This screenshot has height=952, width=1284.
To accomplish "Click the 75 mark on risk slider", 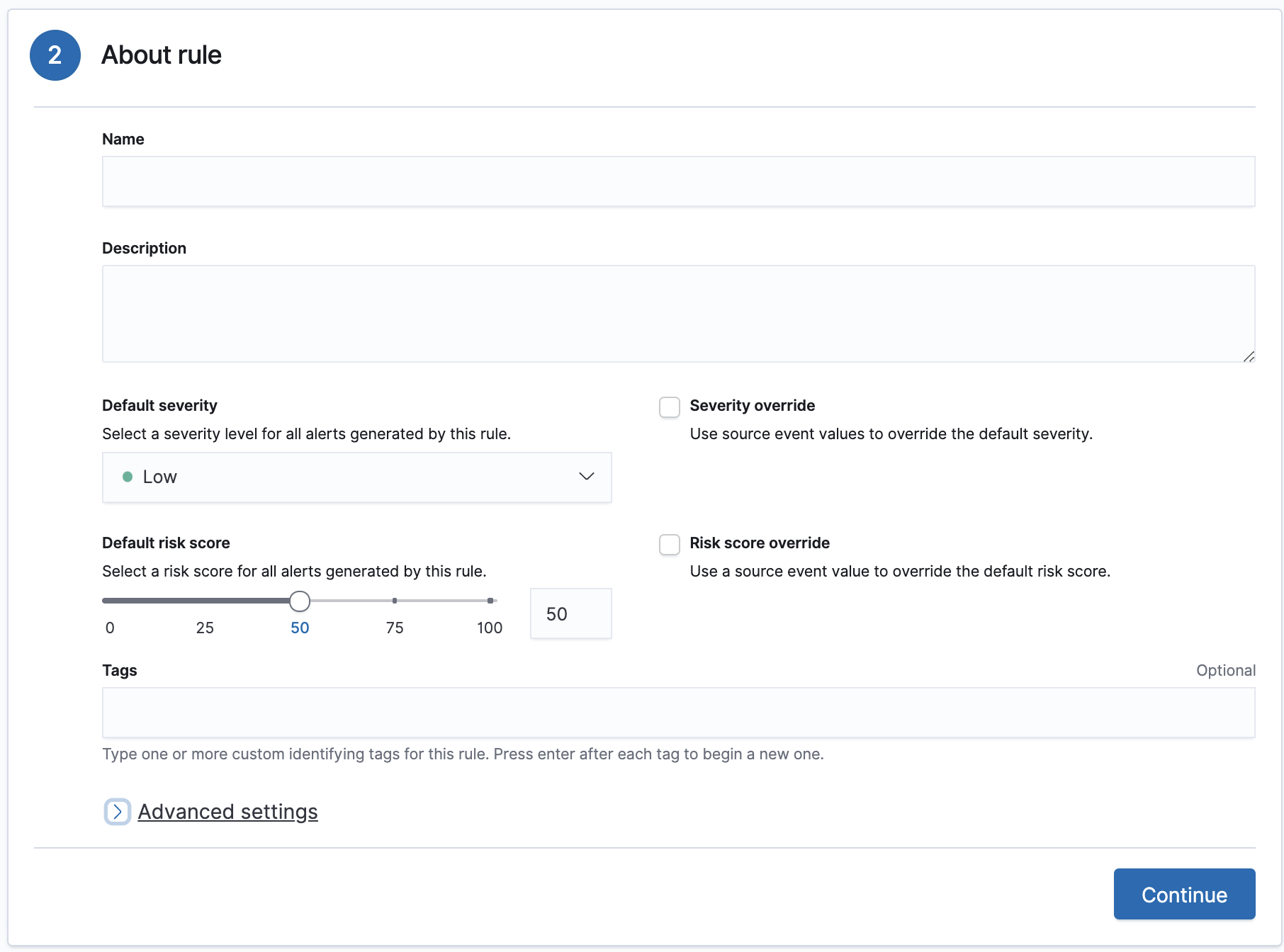I will click(x=395, y=600).
